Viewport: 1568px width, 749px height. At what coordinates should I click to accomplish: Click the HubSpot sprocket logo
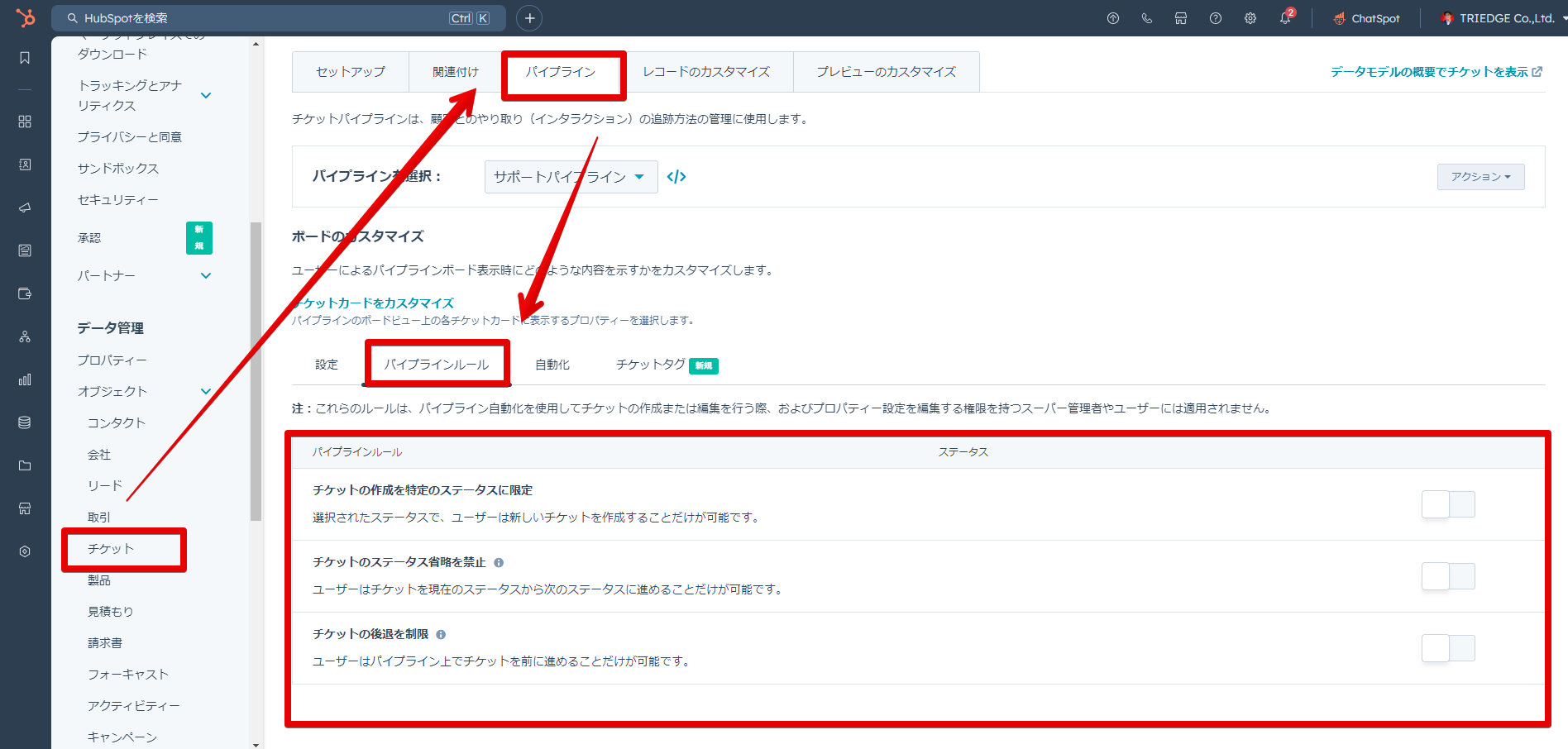[26, 17]
